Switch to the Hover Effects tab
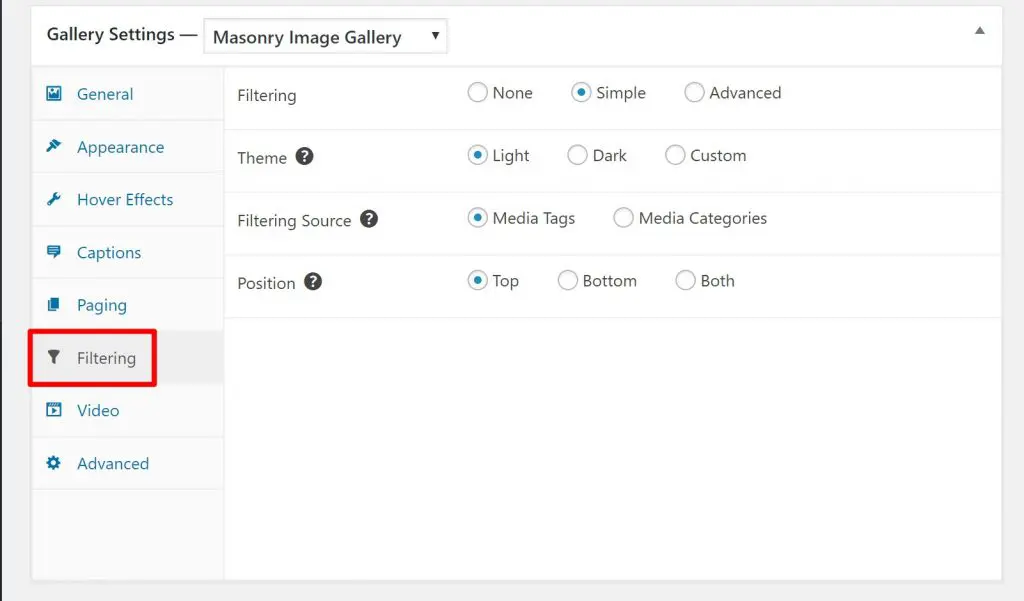Viewport: 1024px width, 601px height. (124, 199)
